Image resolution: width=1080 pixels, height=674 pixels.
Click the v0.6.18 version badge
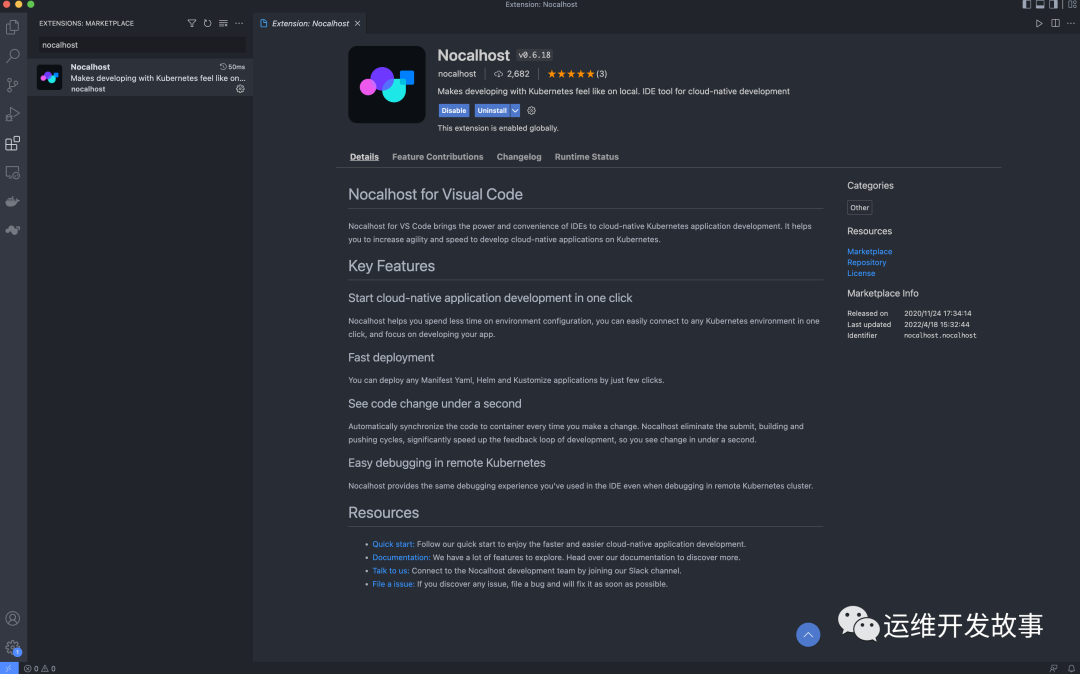tap(534, 55)
